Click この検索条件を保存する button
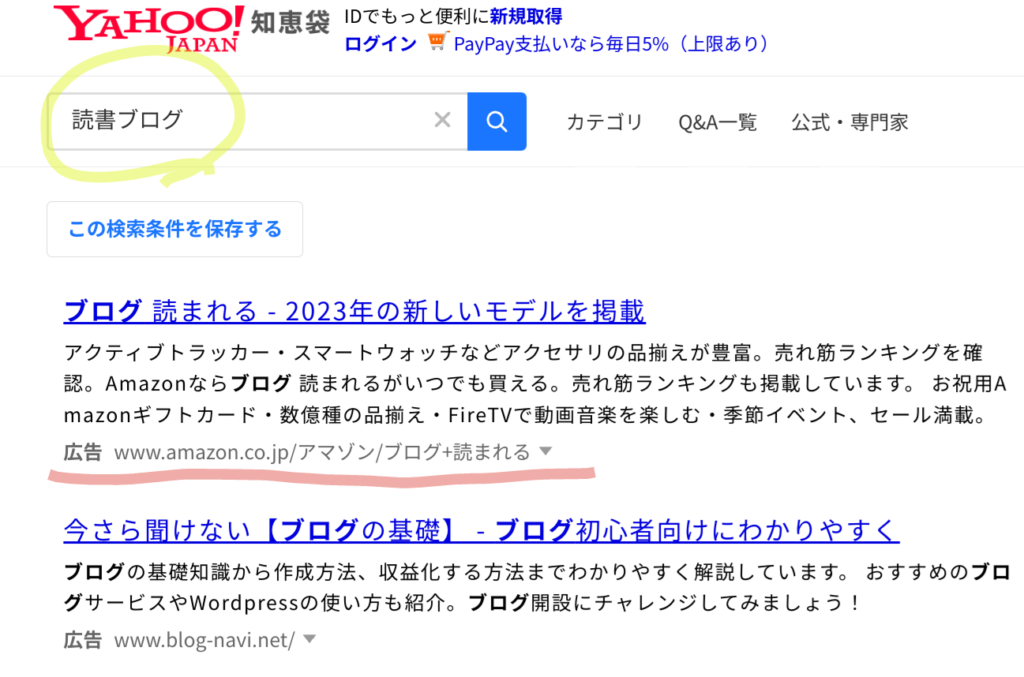Image resolution: width=1024 pixels, height=677 pixels. pyautogui.click(x=174, y=229)
